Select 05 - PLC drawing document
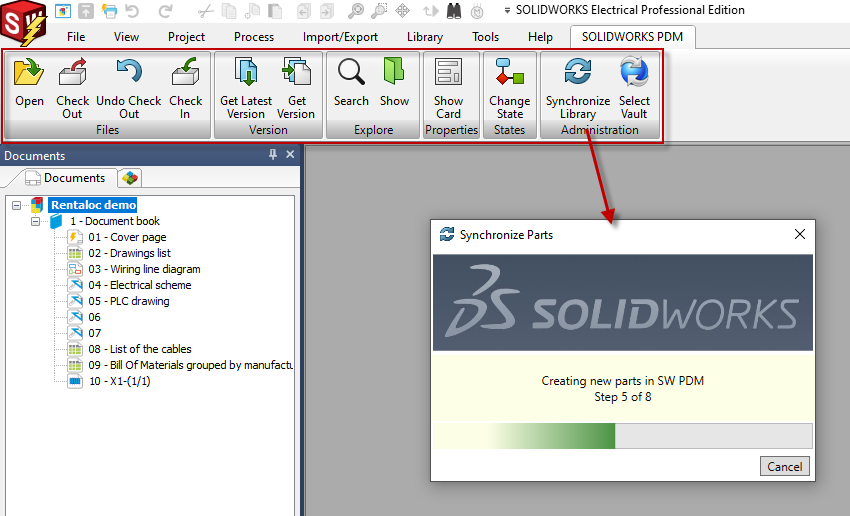This screenshot has width=850, height=516. pyautogui.click(x=129, y=301)
